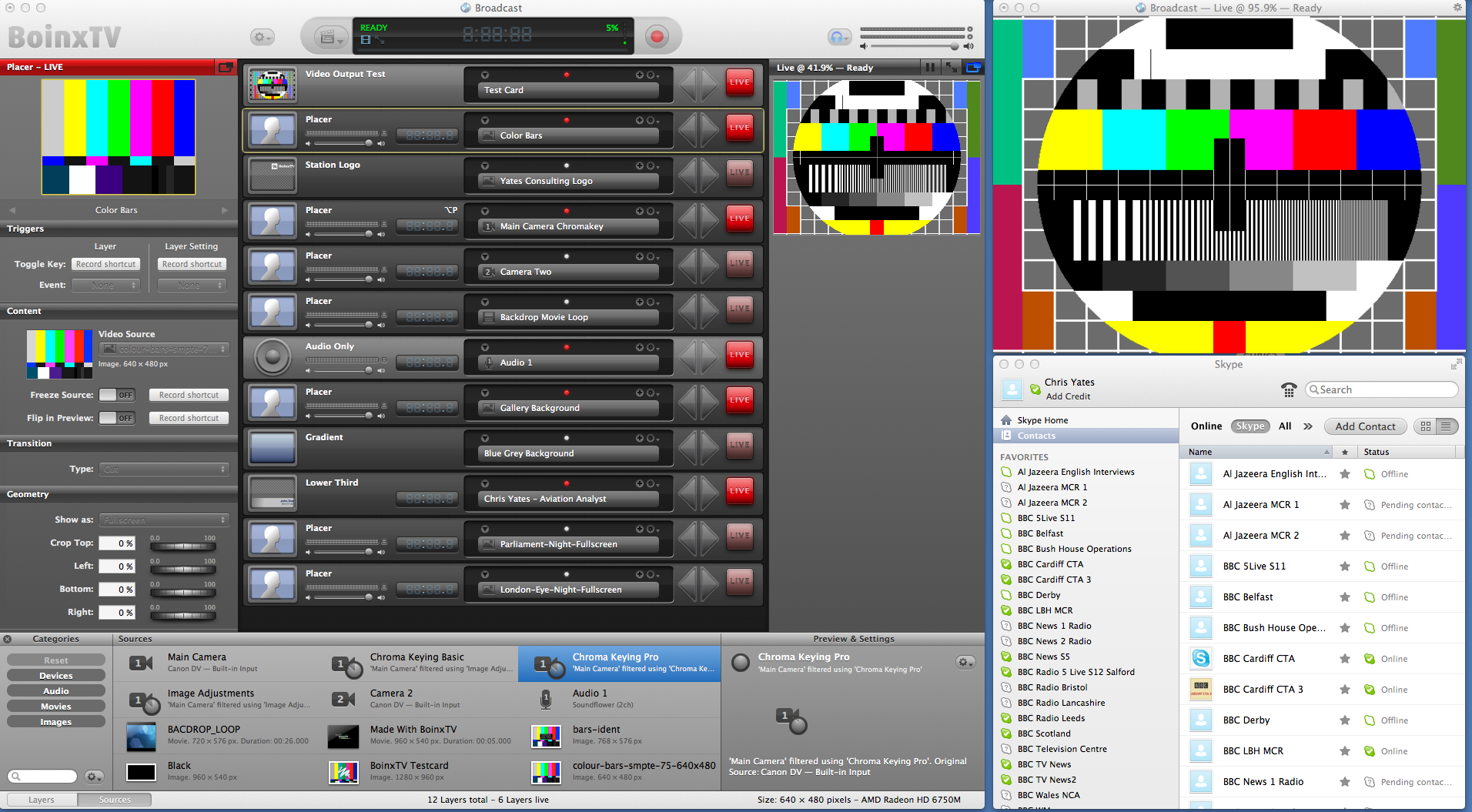Adjust Crop Top slider
Screen dimensions: 1472x812
183,546
